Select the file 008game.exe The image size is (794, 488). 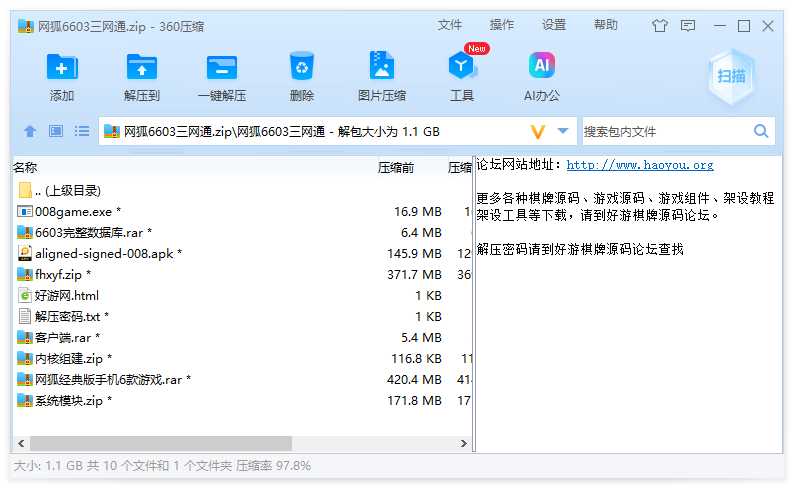(x=242, y=212)
